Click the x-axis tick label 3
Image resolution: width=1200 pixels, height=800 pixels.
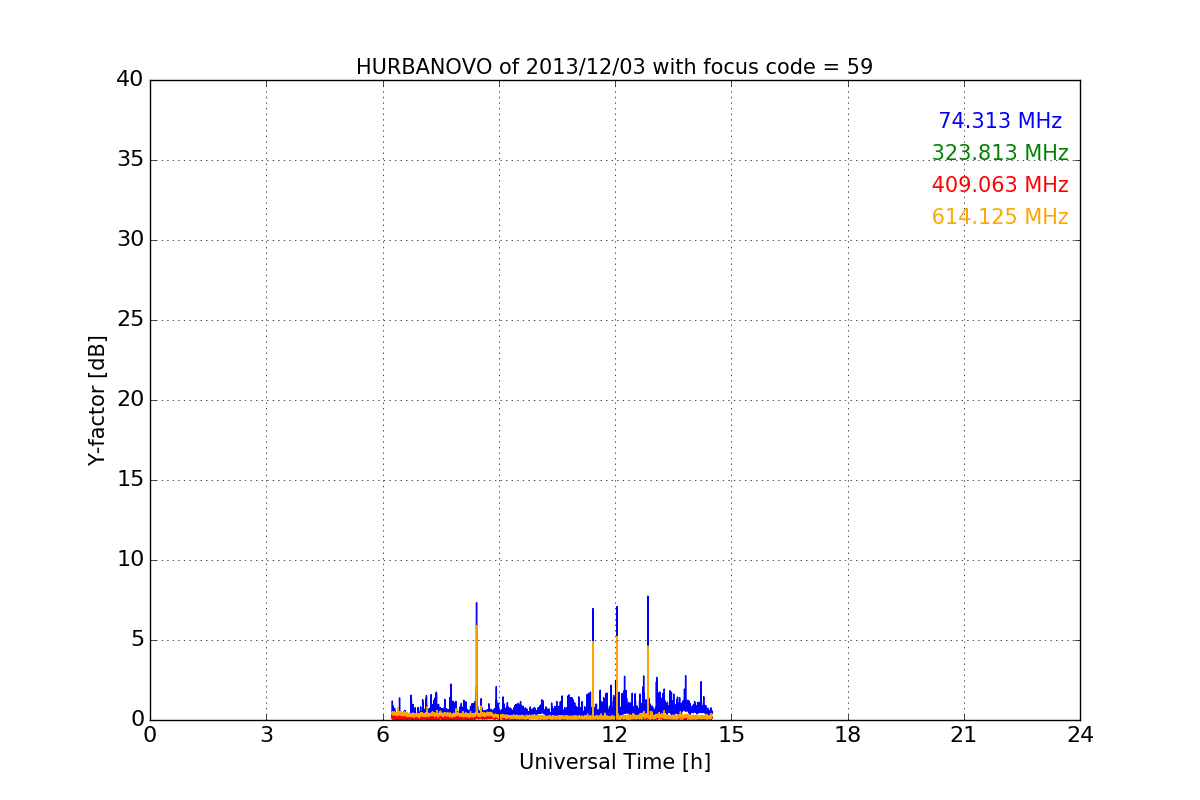[266, 735]
